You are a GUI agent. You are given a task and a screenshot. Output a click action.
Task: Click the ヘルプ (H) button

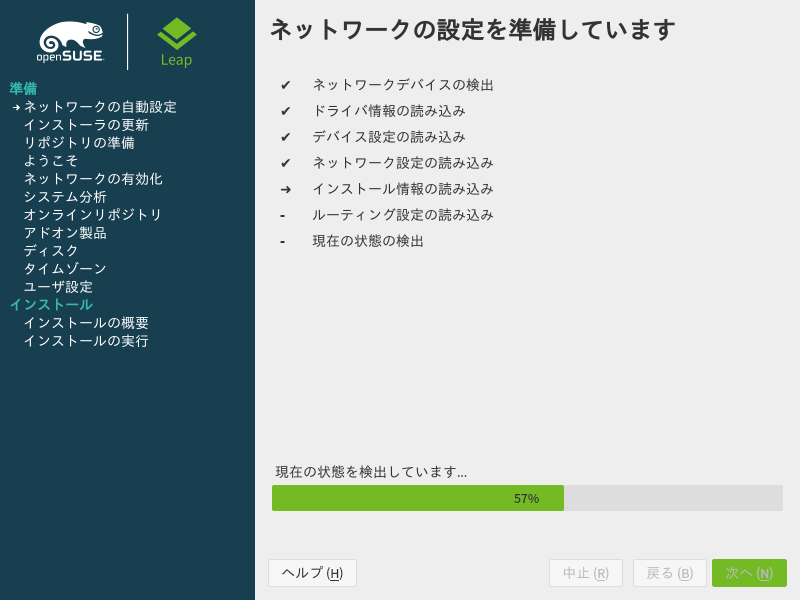click(312, 573)
